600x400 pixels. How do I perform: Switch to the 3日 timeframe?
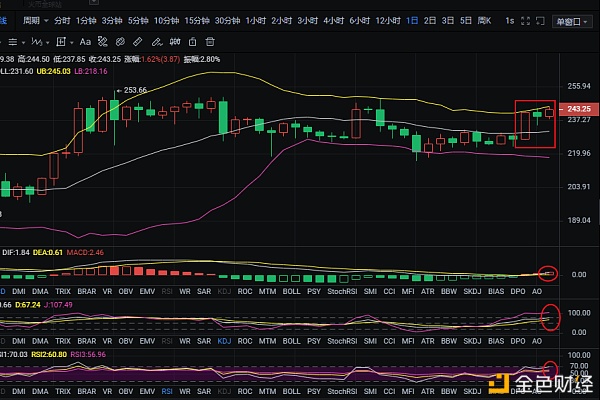pyautogui.click(x=448, y=21)
